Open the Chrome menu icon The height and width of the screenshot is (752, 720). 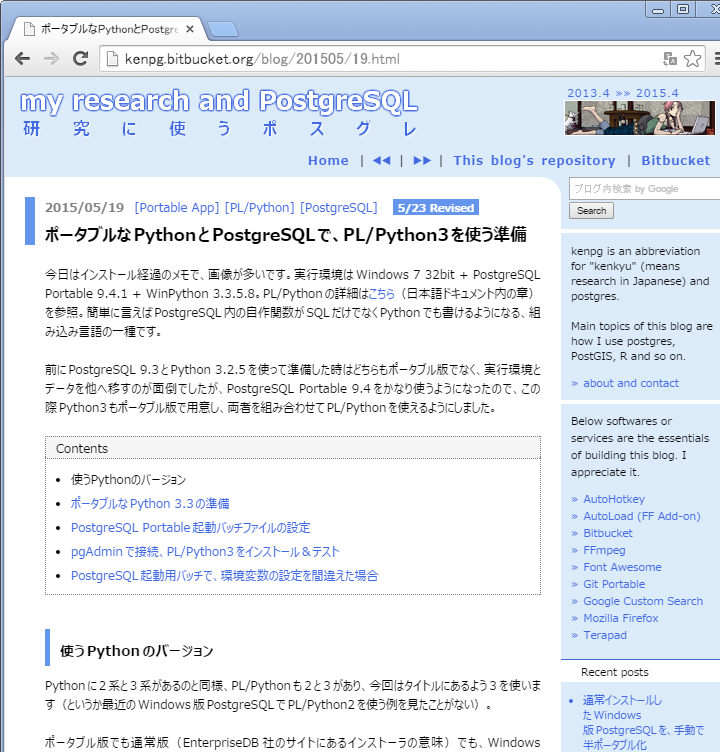coord(717,59)
